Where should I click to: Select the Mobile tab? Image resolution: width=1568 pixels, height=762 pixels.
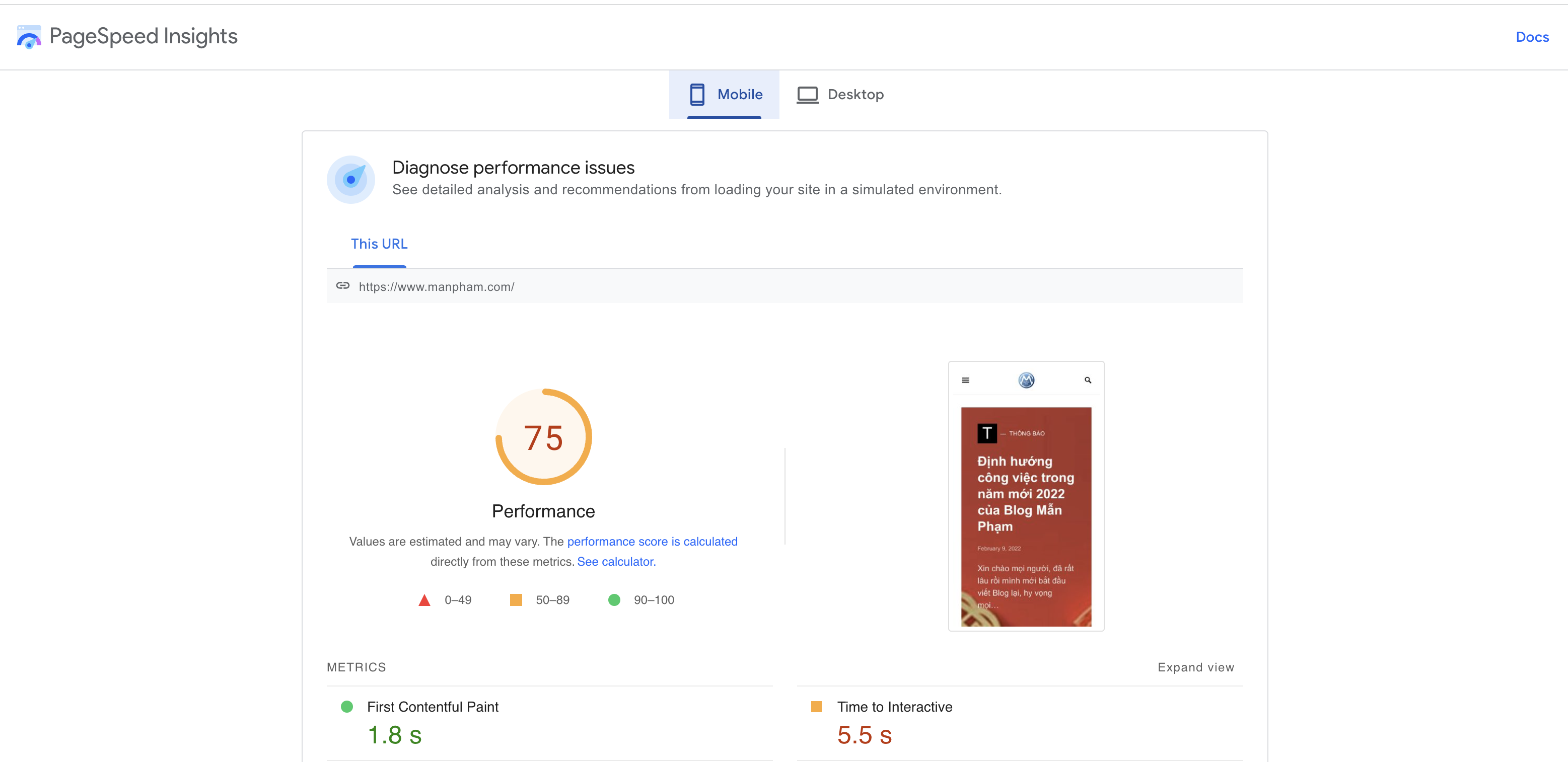(724, 94)
